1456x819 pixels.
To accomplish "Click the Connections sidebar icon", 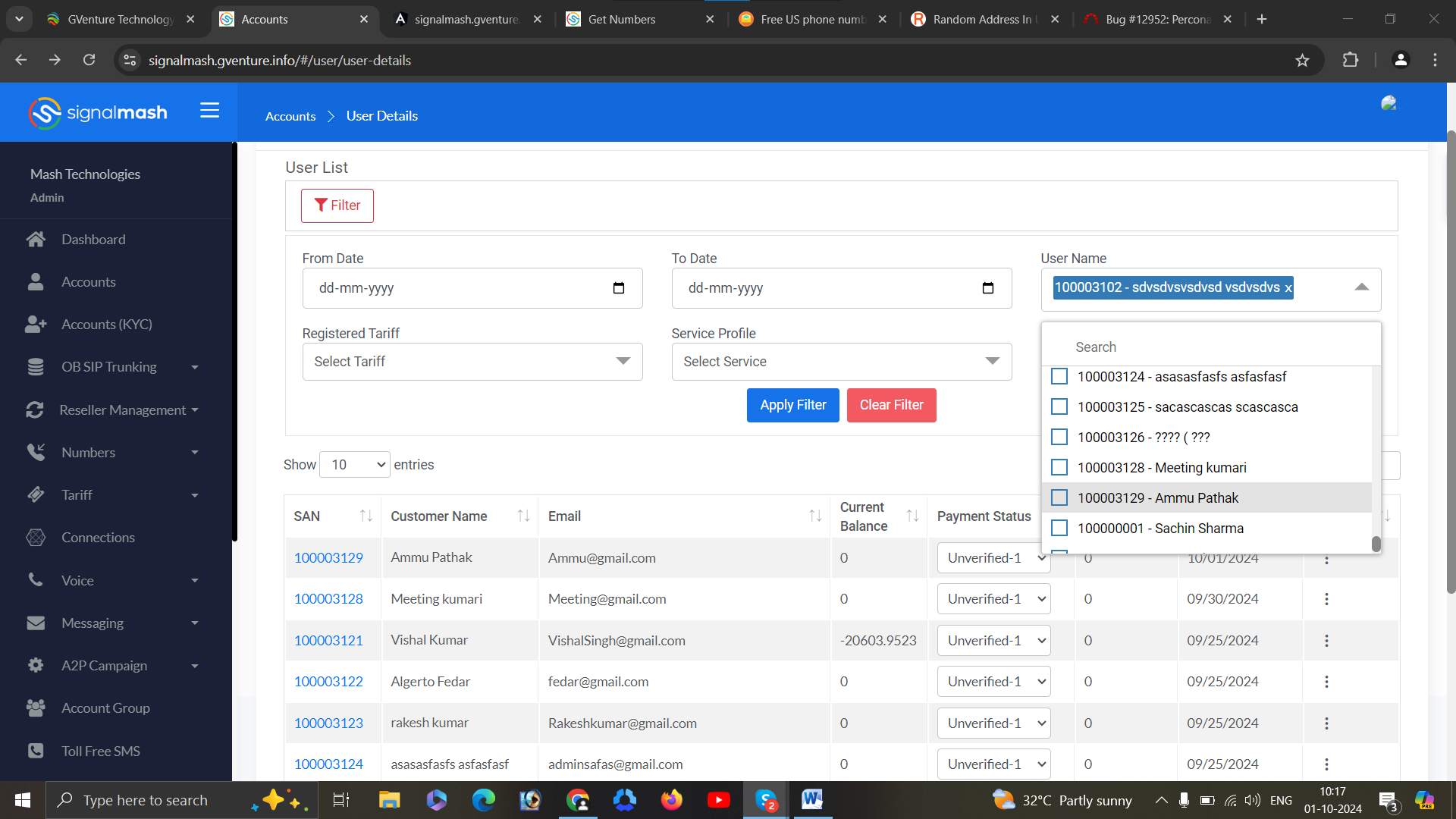I will click(x=36, y=538).
